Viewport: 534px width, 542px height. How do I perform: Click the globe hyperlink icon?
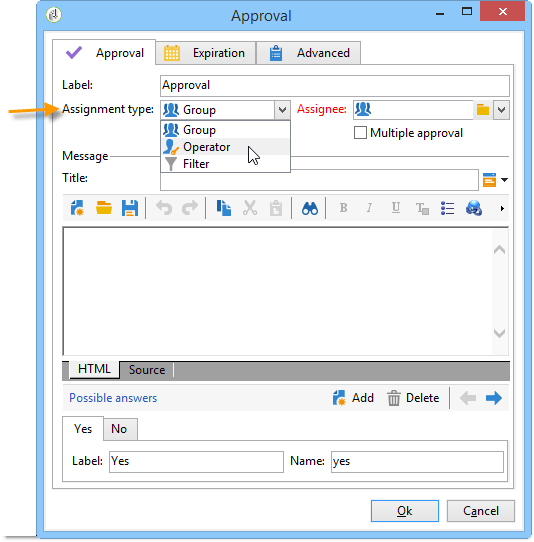[x=474, y=208]
